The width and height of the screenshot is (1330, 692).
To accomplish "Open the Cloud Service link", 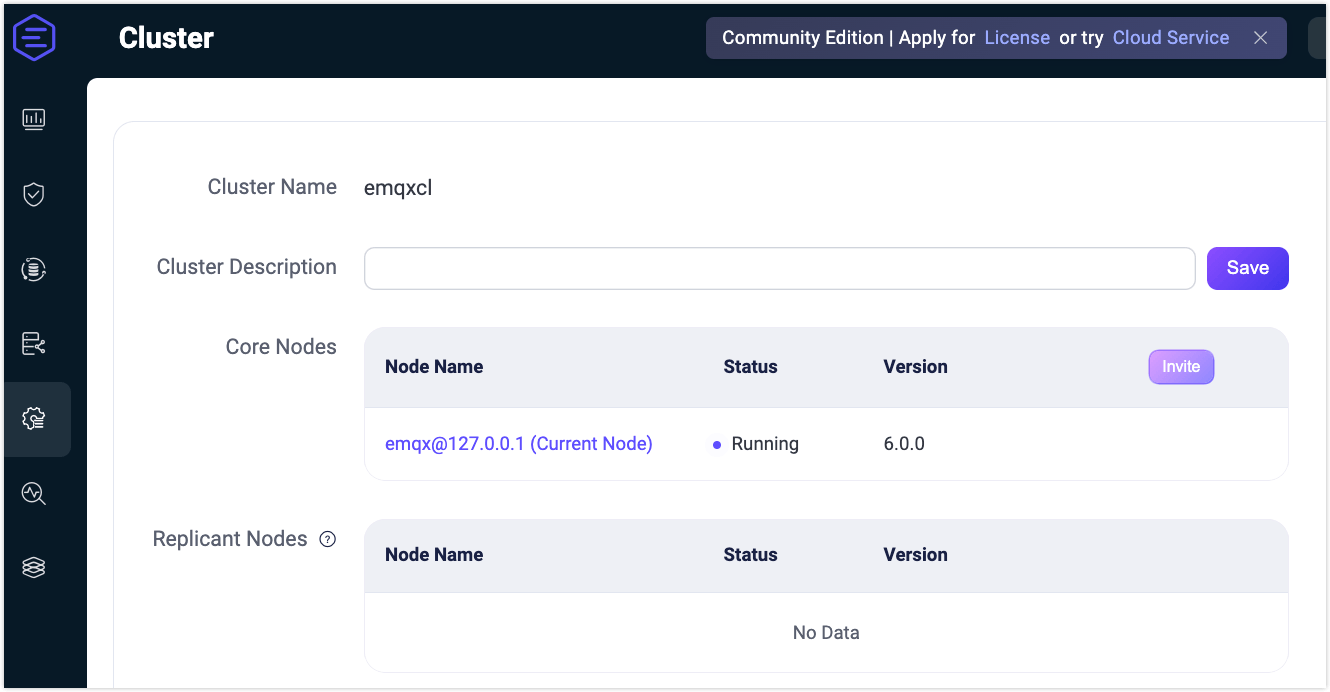I will 1171,38.
